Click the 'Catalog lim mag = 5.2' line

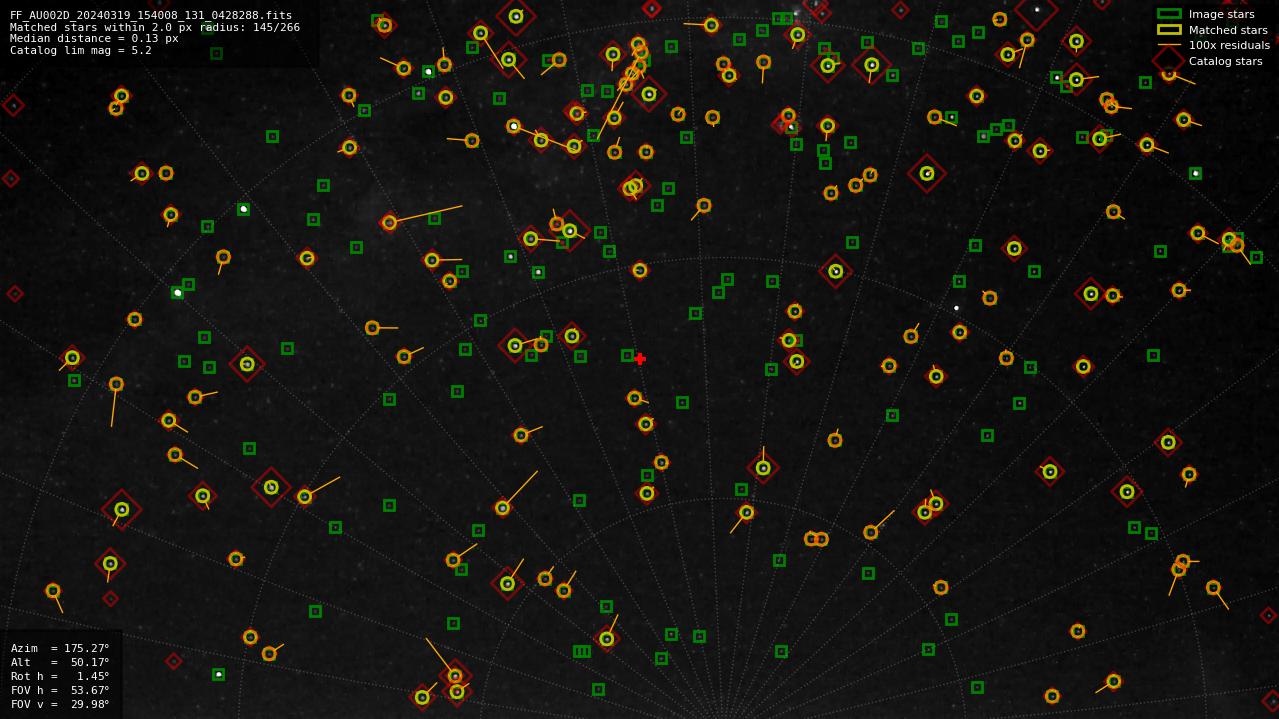tap(81, 50)
